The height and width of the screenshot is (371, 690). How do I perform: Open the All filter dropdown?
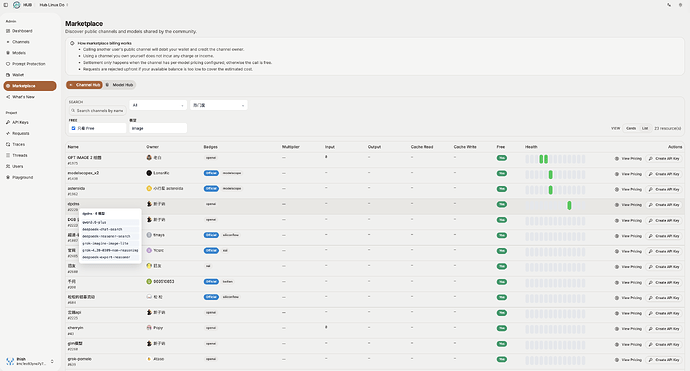pyautogui.click(x=158, y=105)
